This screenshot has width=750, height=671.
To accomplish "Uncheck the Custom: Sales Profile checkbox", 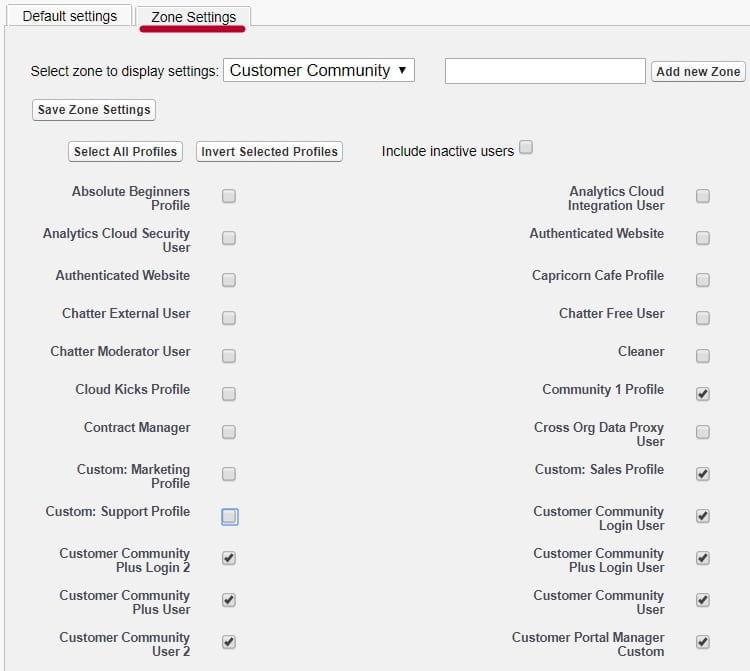I will click(x=703, y=474).
